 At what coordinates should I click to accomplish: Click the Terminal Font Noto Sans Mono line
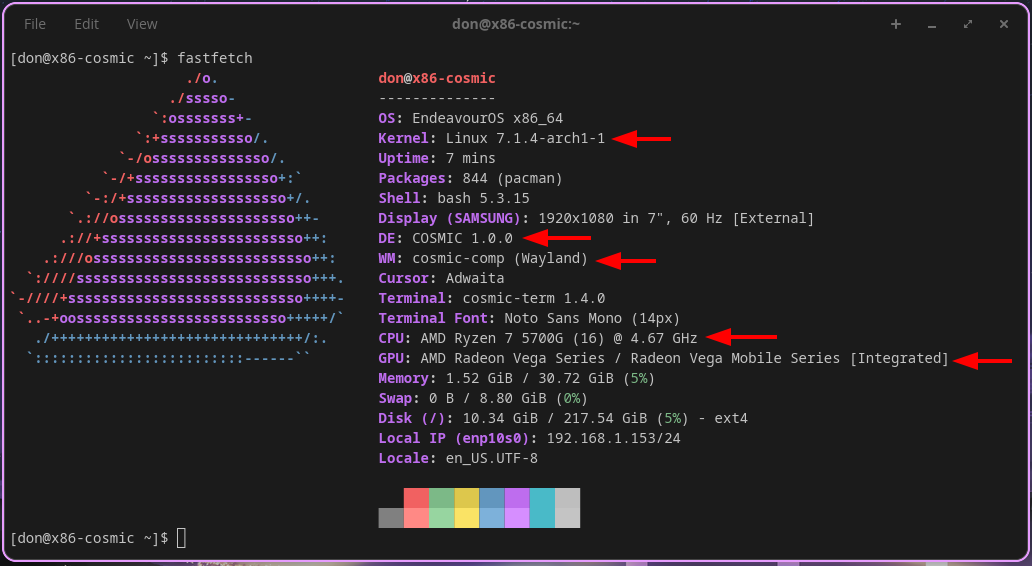(529, 319)
